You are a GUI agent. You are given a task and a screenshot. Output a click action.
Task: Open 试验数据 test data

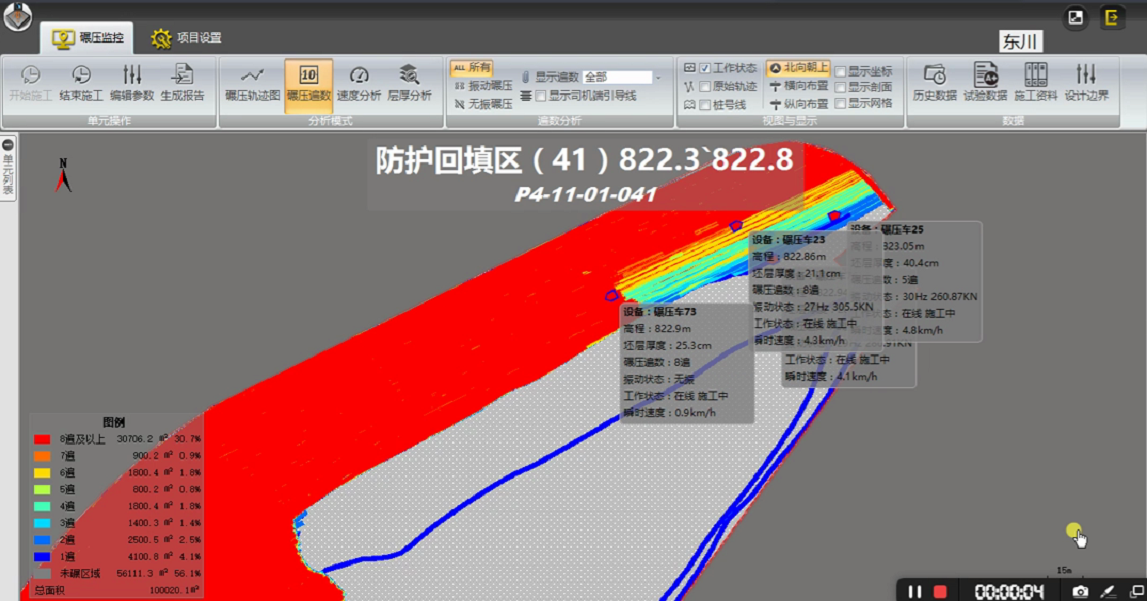(x=985, y=82)
